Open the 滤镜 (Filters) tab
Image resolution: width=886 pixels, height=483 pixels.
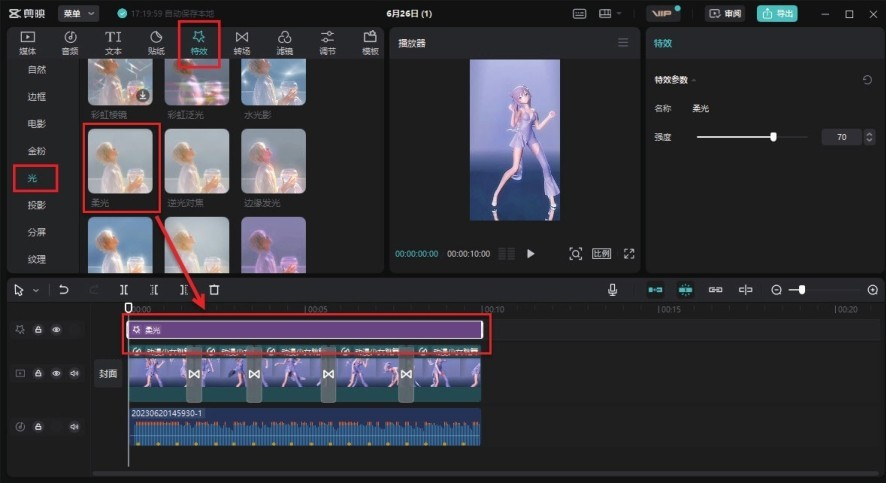tap(285, 43)
